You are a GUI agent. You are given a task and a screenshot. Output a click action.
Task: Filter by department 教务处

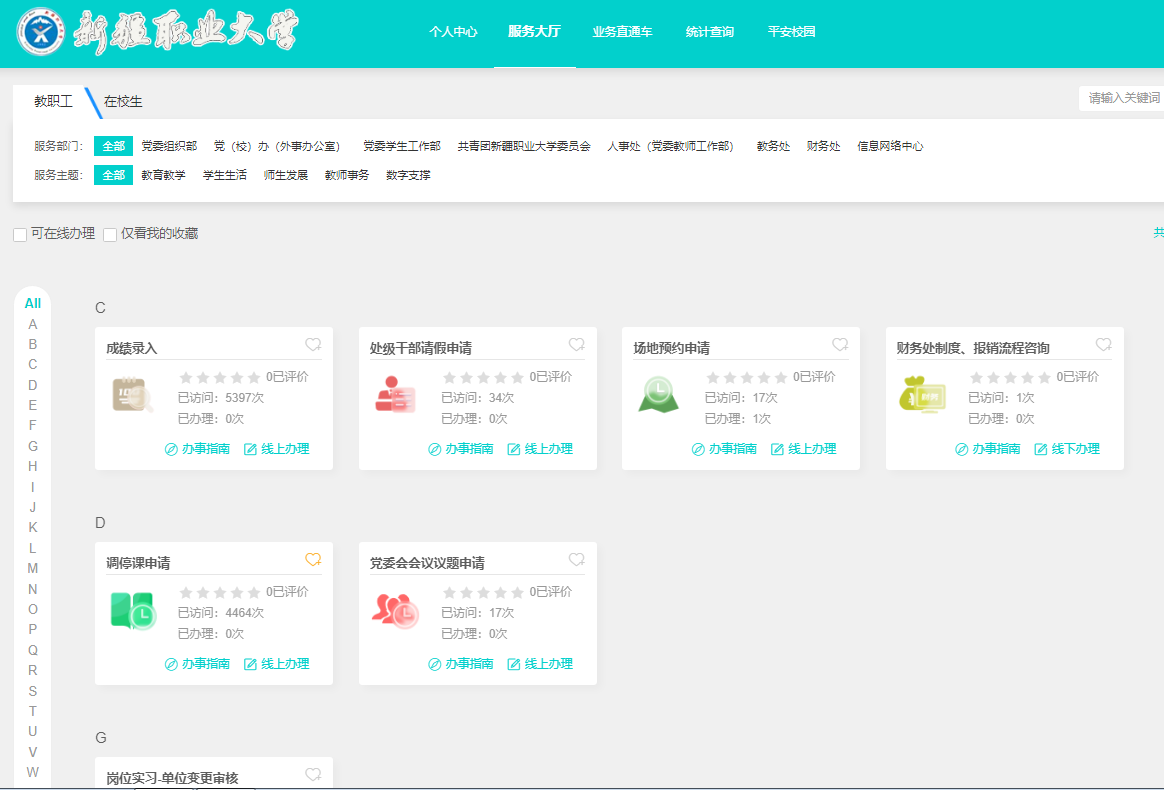coord(774,146)
